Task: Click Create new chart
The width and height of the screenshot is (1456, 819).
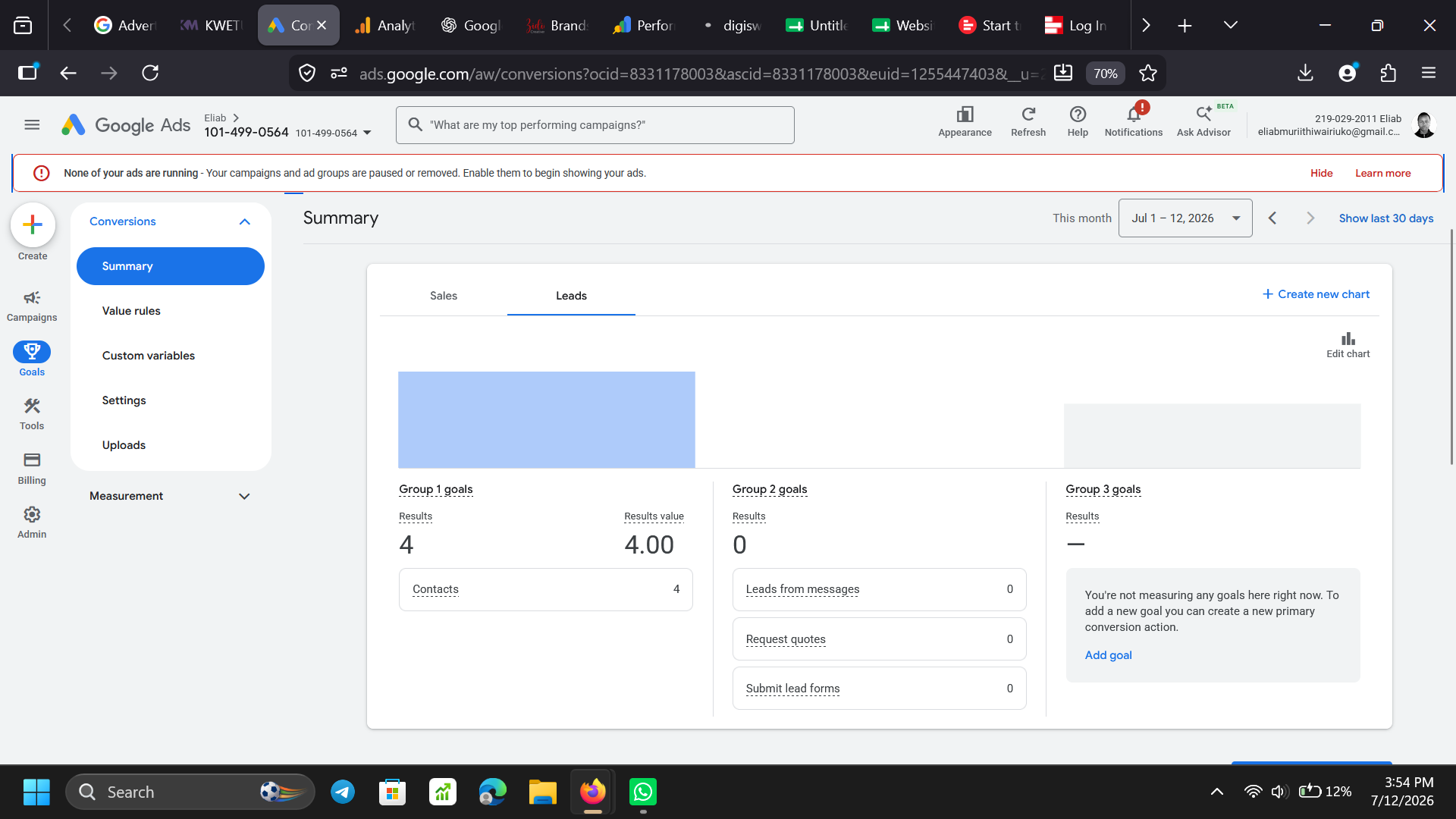Action: [1316, 294]
